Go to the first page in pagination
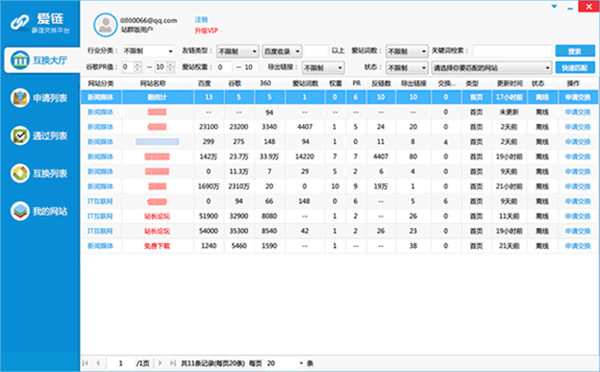The height and width of the screenshot is (372, 600). tap(85, 363)
